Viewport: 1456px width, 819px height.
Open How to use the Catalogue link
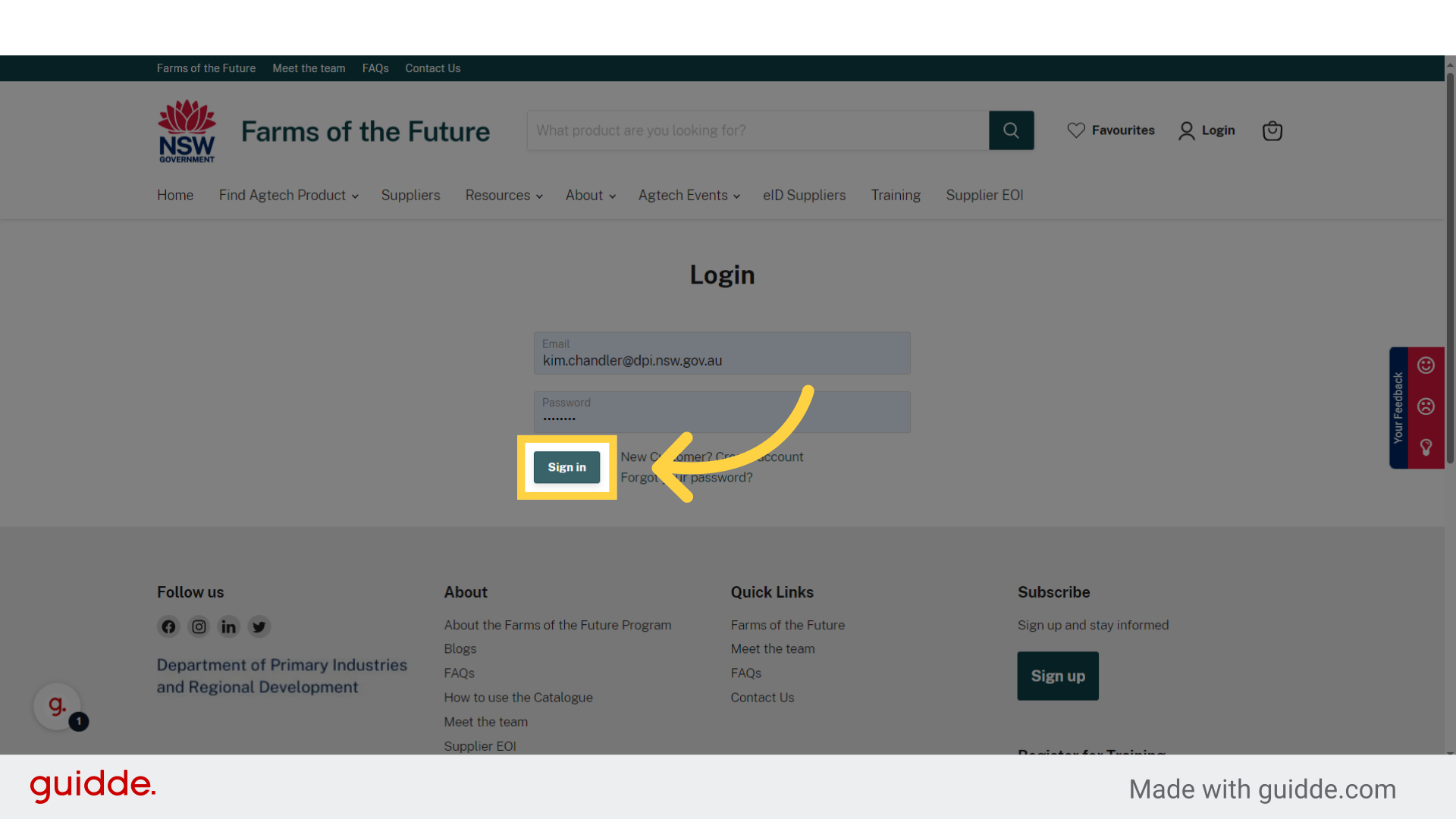[x=518, y=698]
